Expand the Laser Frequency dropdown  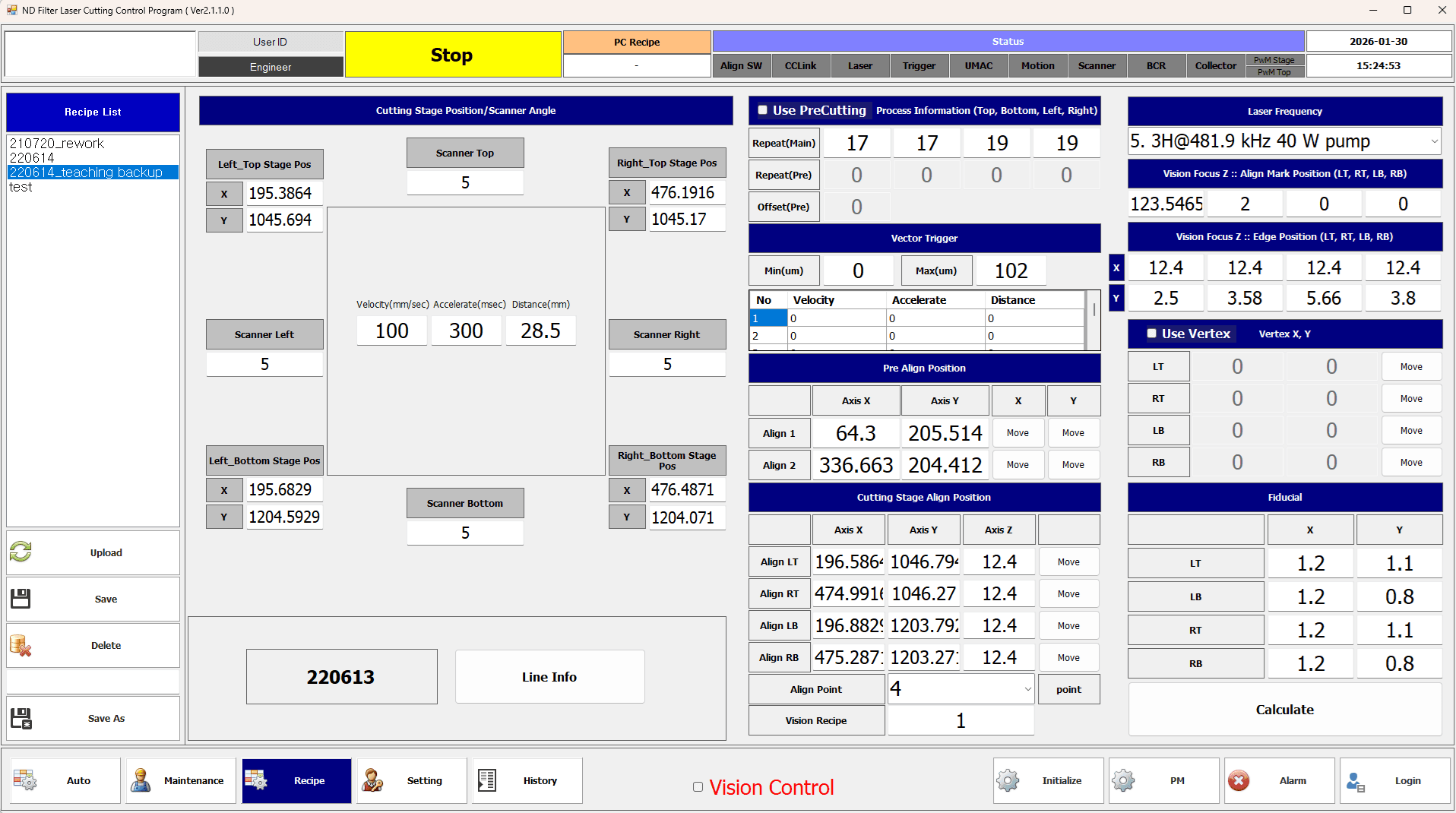tap(1434, 141)
